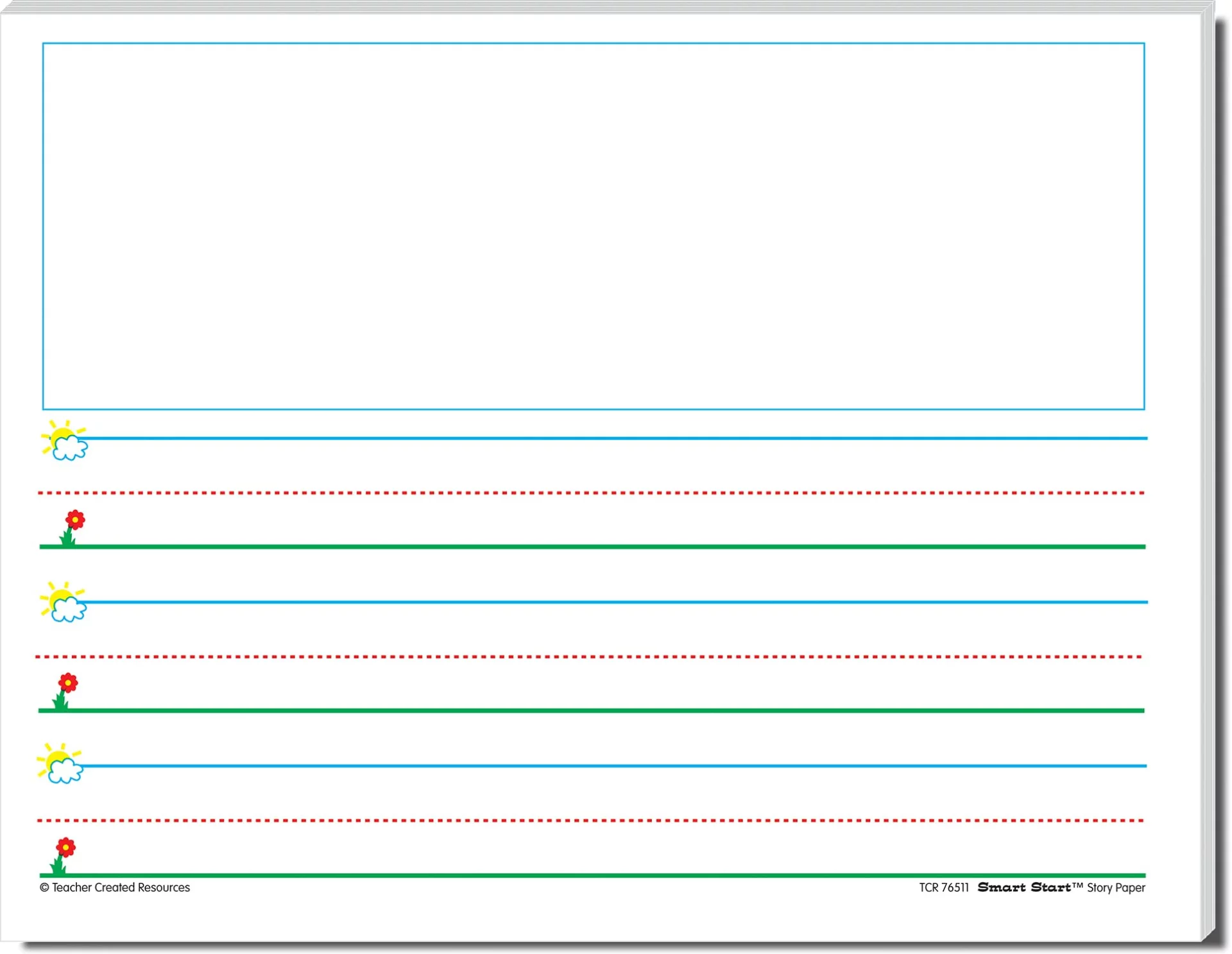Click the red flower on the first green baseline
Screen dimensions: 1232x954
coord(72,528)
